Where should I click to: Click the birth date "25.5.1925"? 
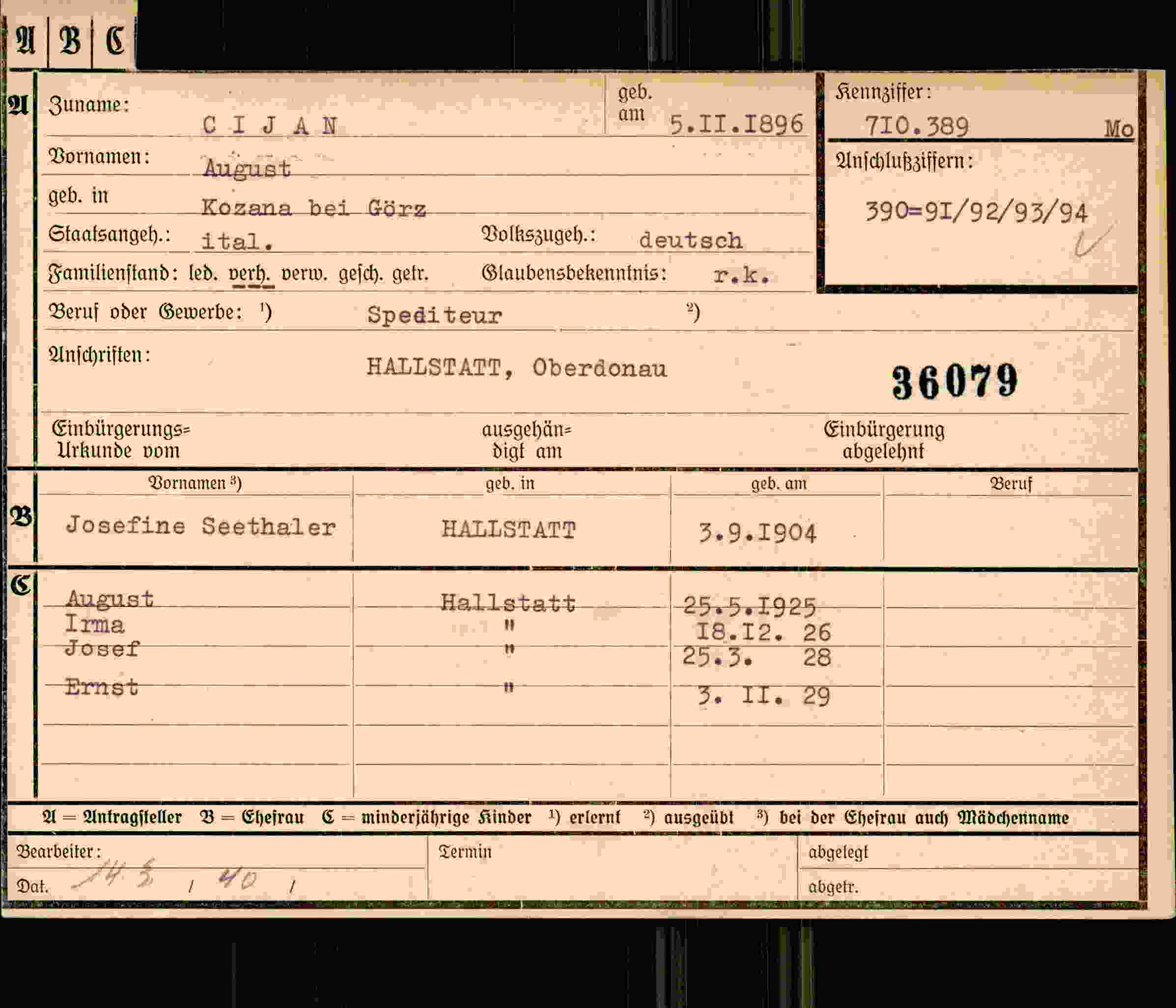pos(749,606)
